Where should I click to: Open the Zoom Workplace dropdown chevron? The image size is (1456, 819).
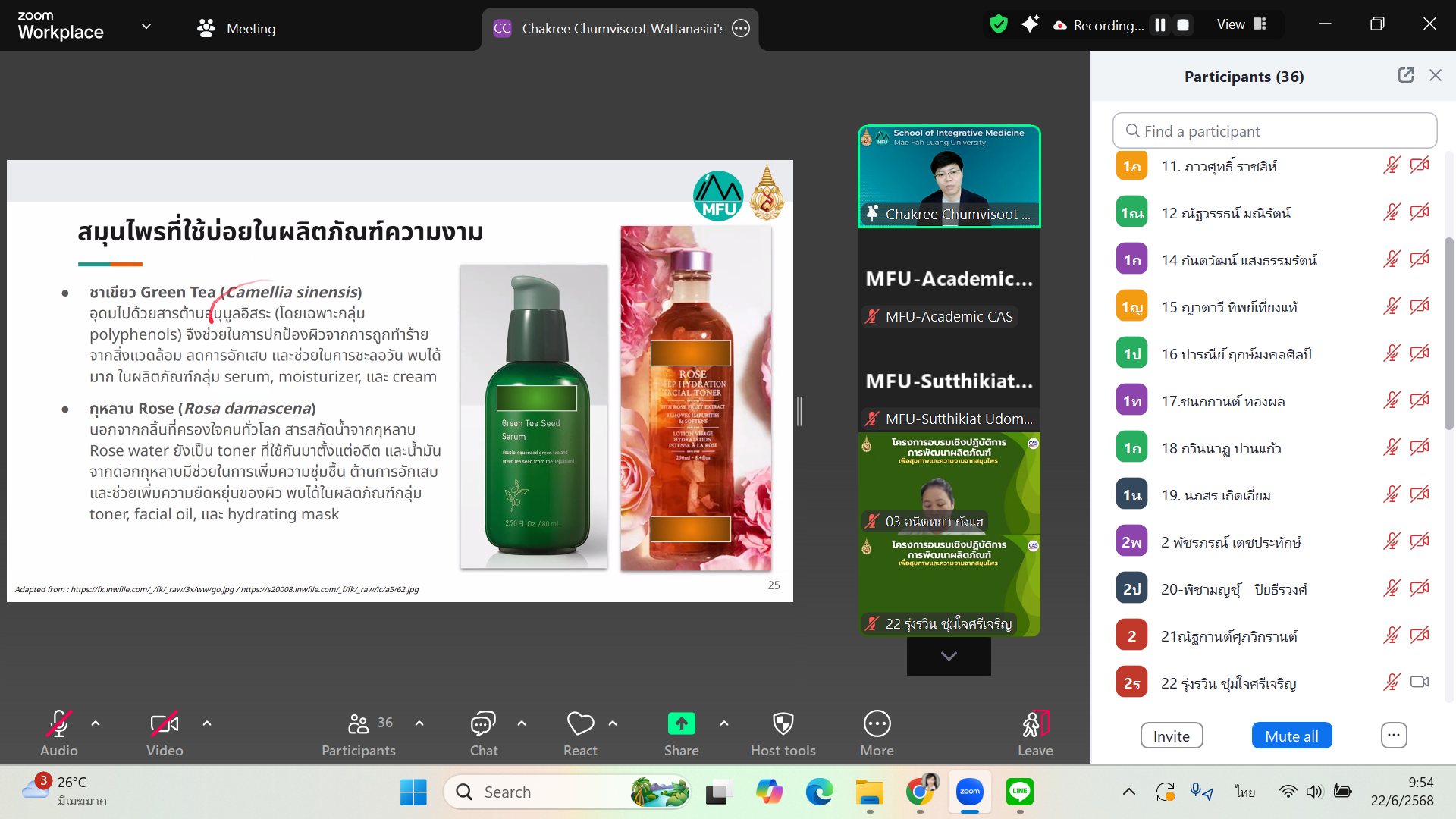click(146, 27)
